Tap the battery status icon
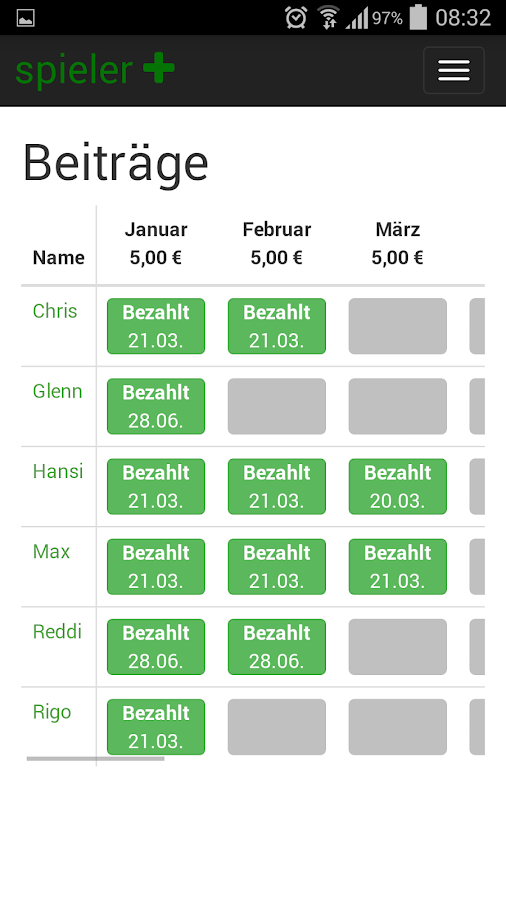This screenshot has width=506, height=900. click(x=418, y=17)
